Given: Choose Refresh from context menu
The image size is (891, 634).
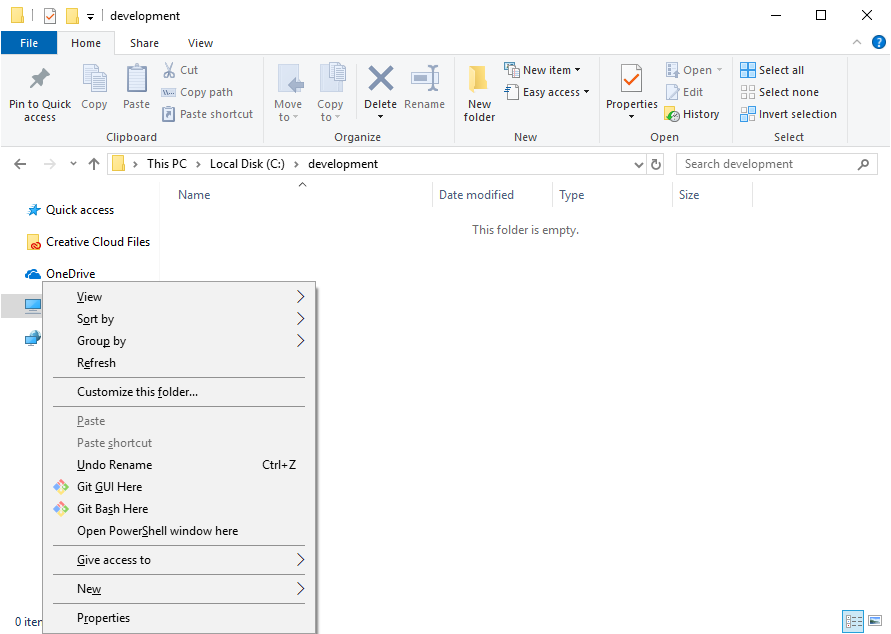Looking at the screenshot, I should pyautogui.click(x=179, y=363).
